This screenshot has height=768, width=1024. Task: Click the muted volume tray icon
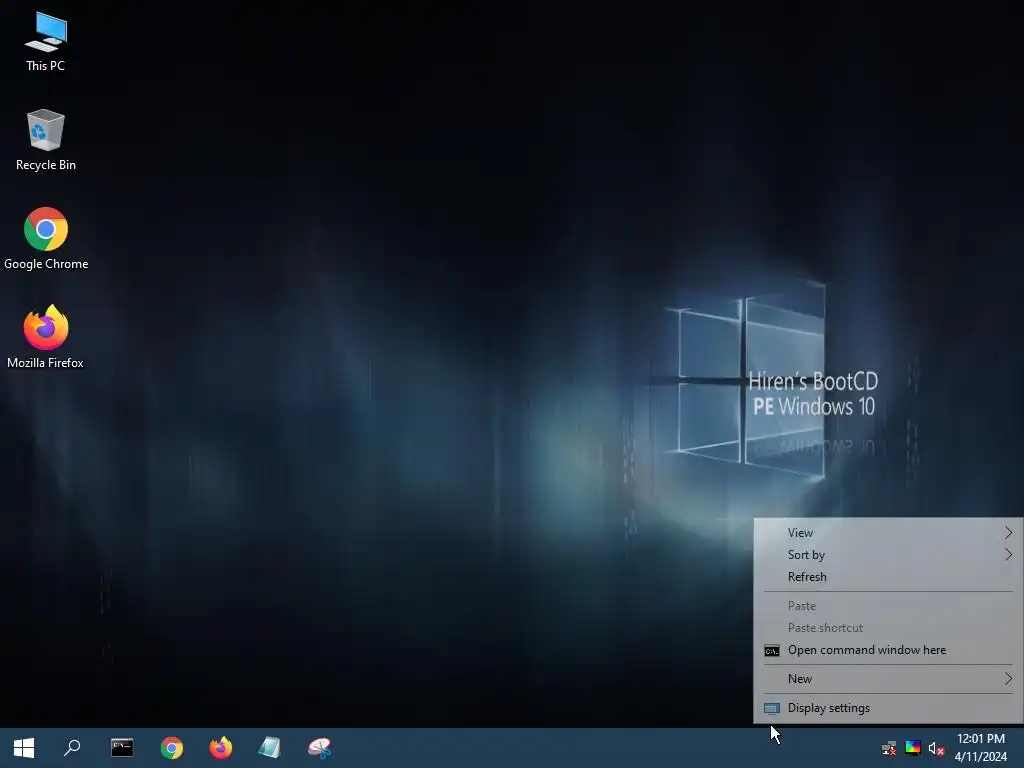pyautogui.click(x=936, y=748)
